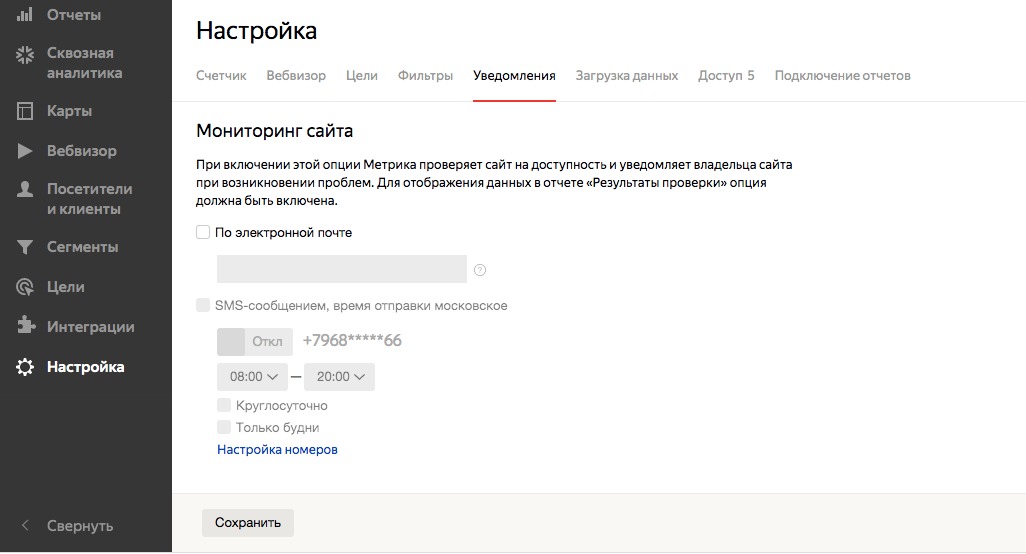Click the Сохранить button

[x=248, y=523]
